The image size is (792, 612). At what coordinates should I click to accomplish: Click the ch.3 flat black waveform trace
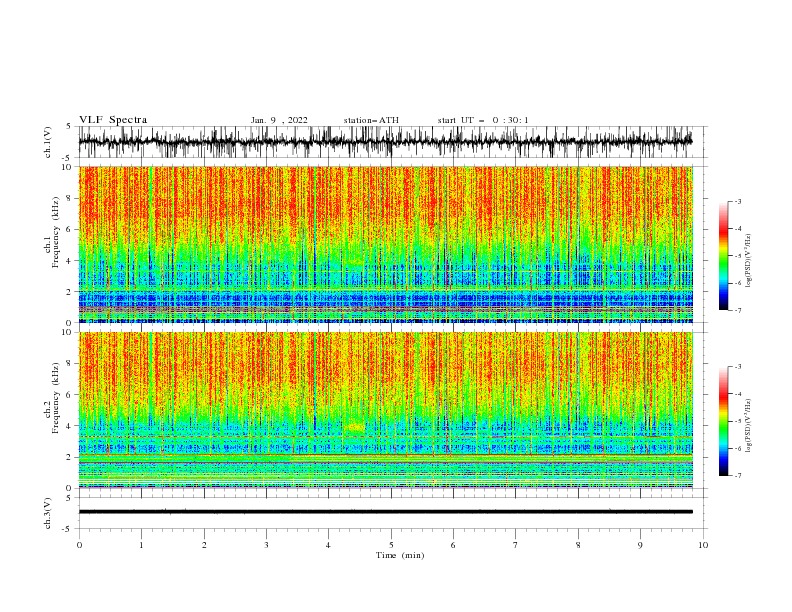point(385,512)
